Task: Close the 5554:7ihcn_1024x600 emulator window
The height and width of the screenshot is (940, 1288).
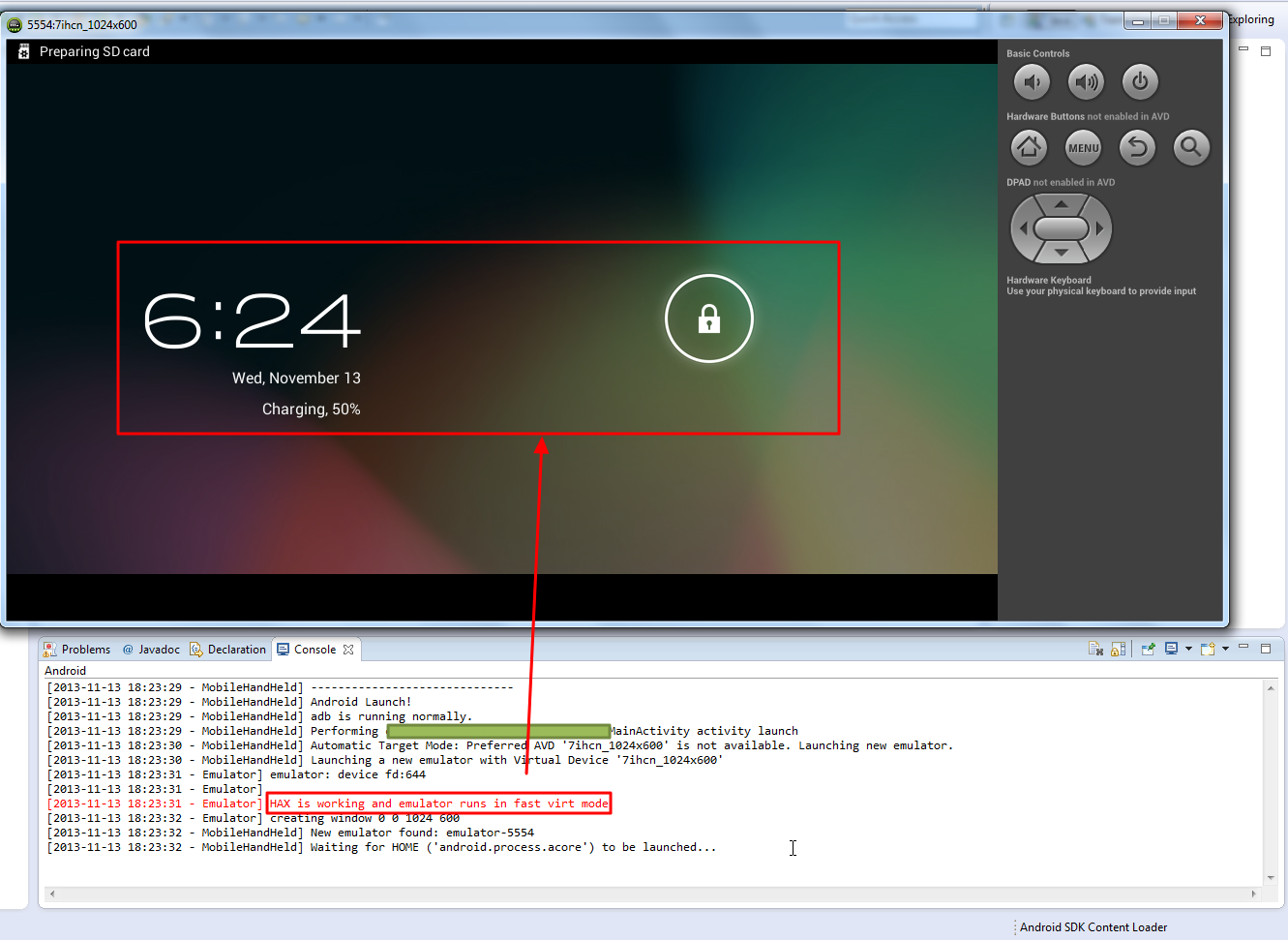Action: tap(1201, 20)
